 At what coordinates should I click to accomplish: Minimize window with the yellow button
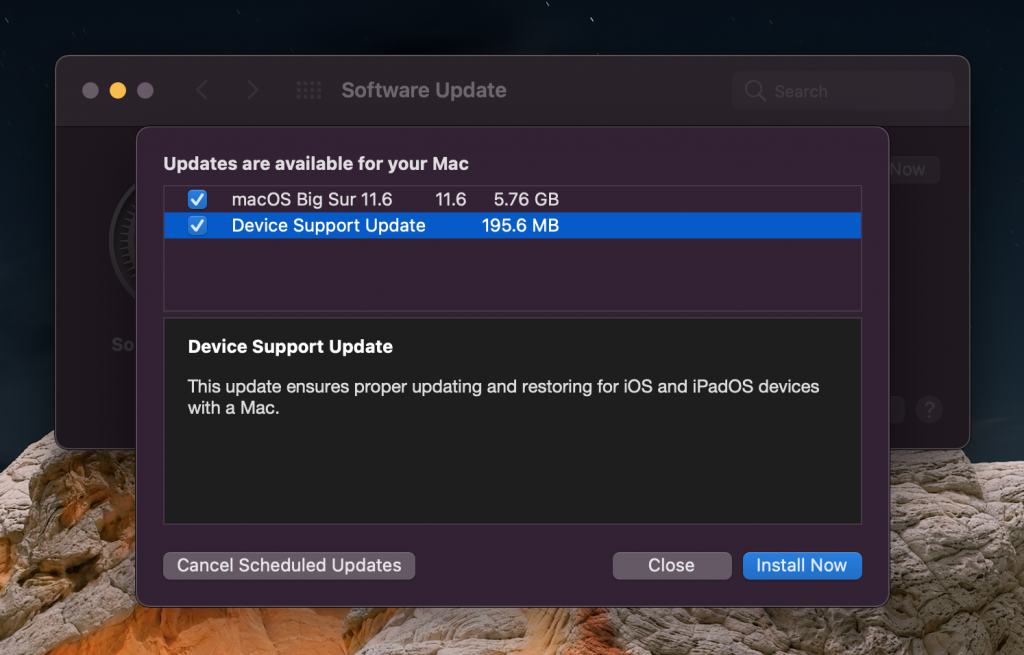tap(118, 91)
